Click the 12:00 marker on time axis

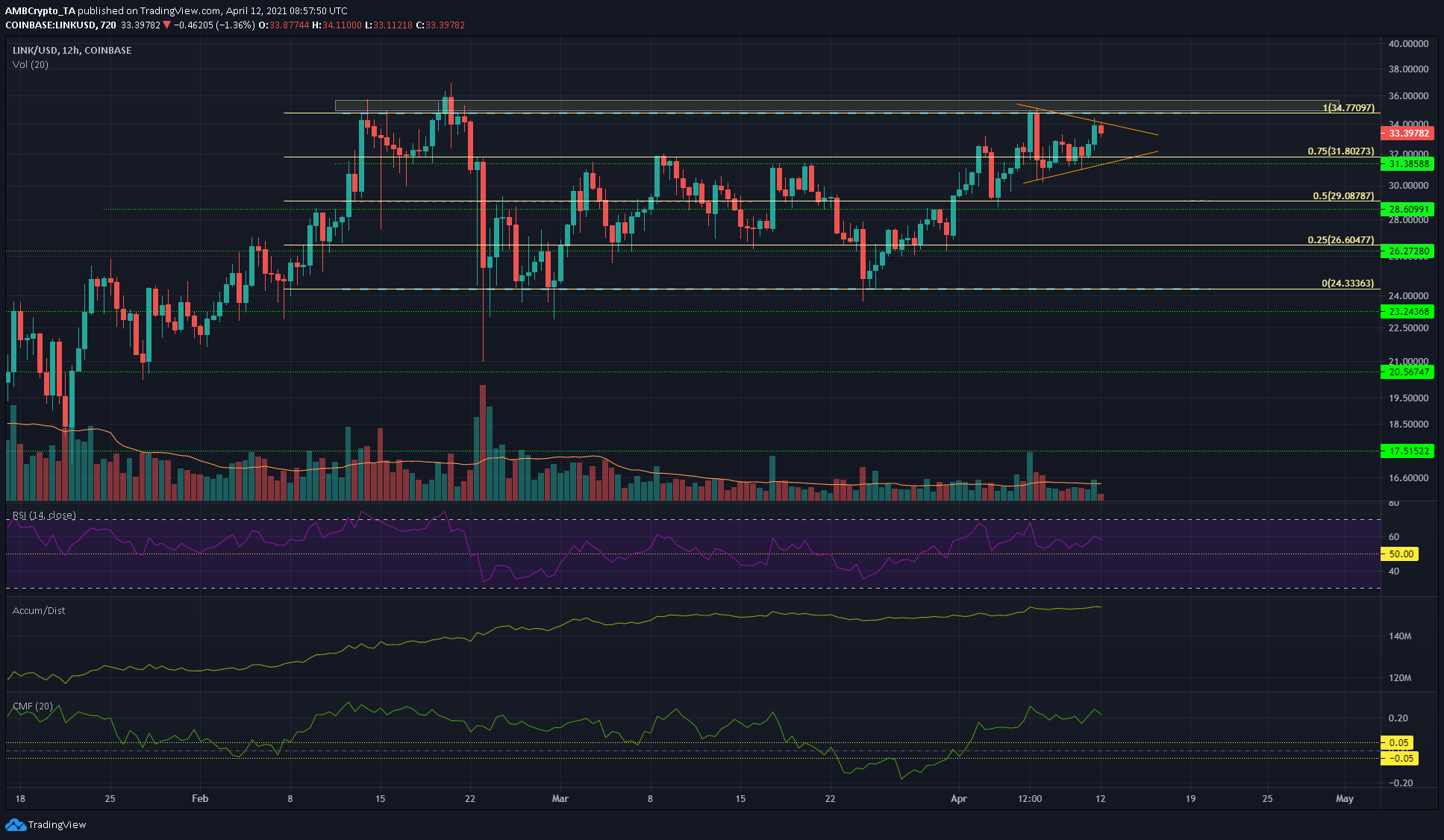(1030, 798)
